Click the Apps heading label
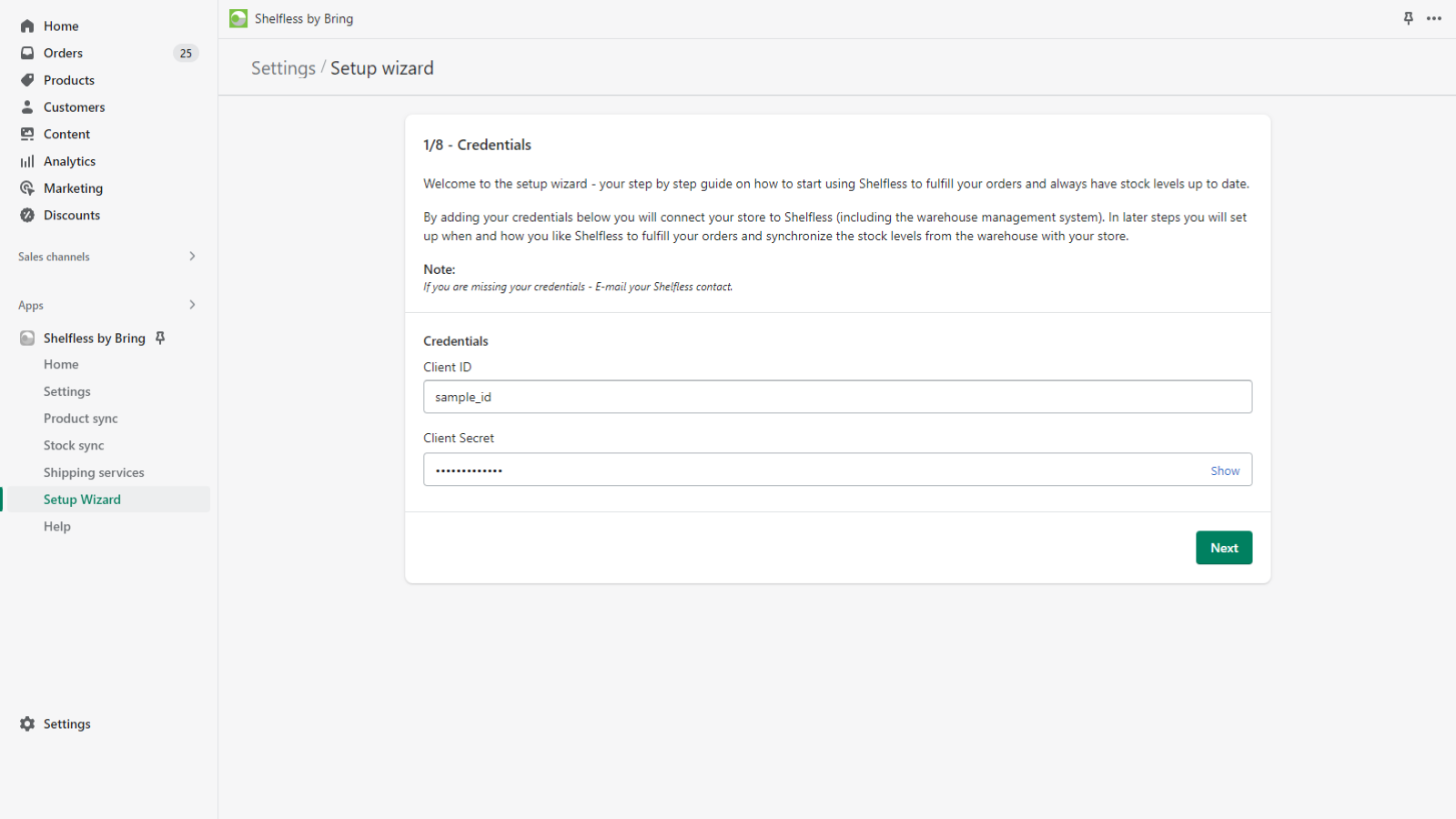The width and height of the screenshot is (1456, 819). click(31, 306)
